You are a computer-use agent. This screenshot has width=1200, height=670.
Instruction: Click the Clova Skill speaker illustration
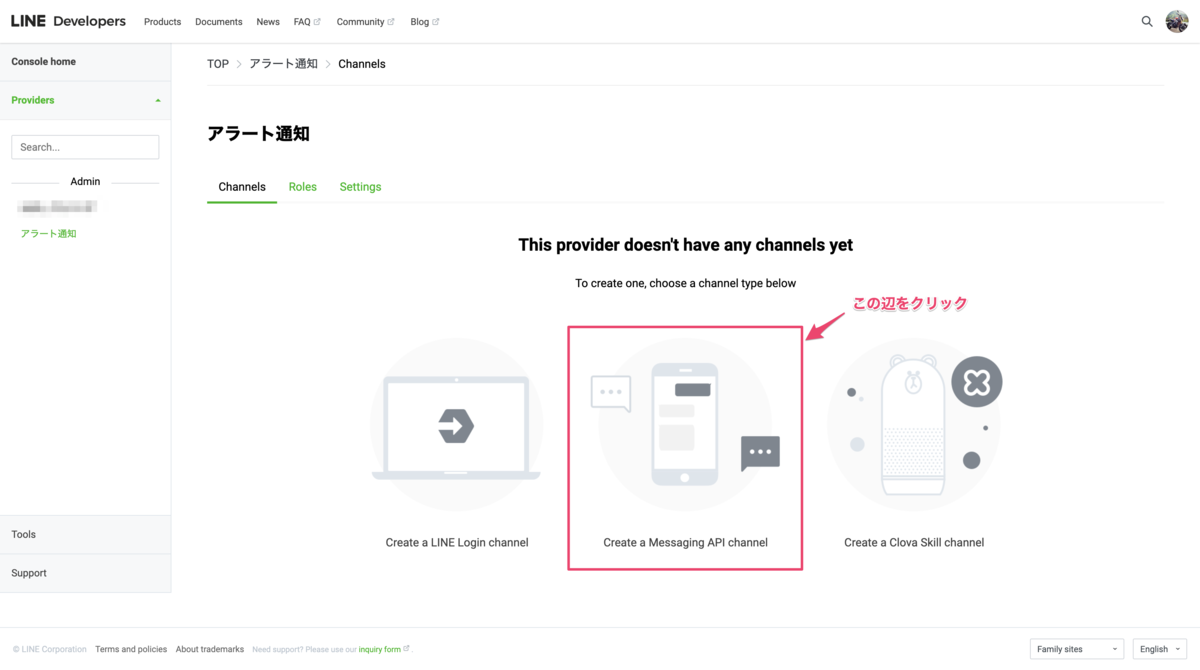pos(914,425)
